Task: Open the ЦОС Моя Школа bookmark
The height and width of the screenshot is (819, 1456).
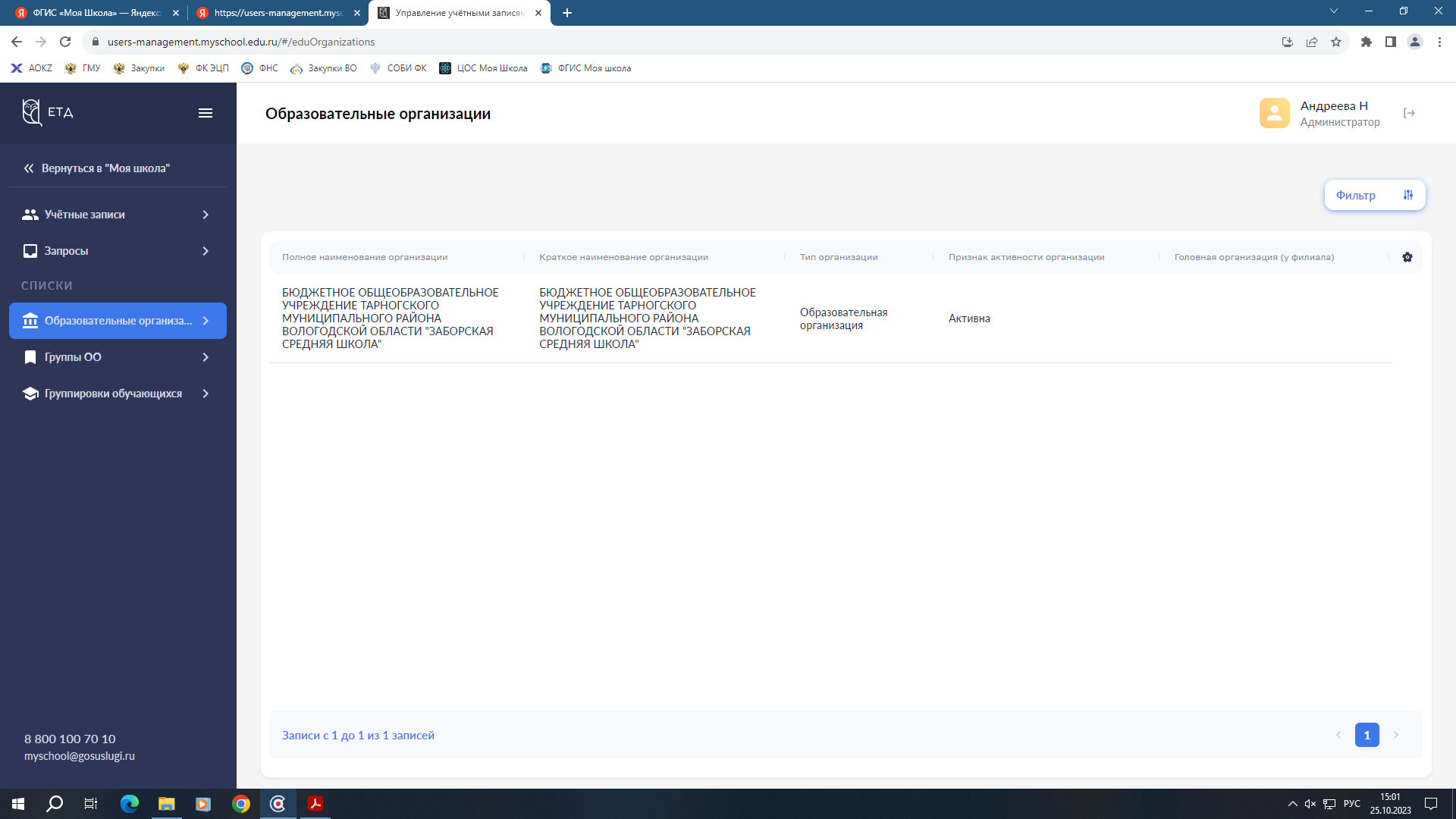Action: coord(483,68)
